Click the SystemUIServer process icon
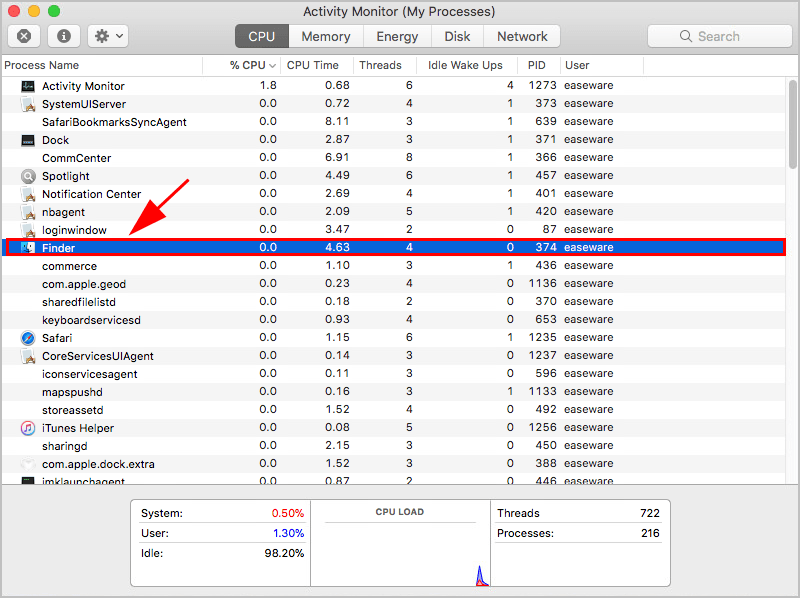Image resolution: width=800 pixels, height=598 pixels. 28,104
